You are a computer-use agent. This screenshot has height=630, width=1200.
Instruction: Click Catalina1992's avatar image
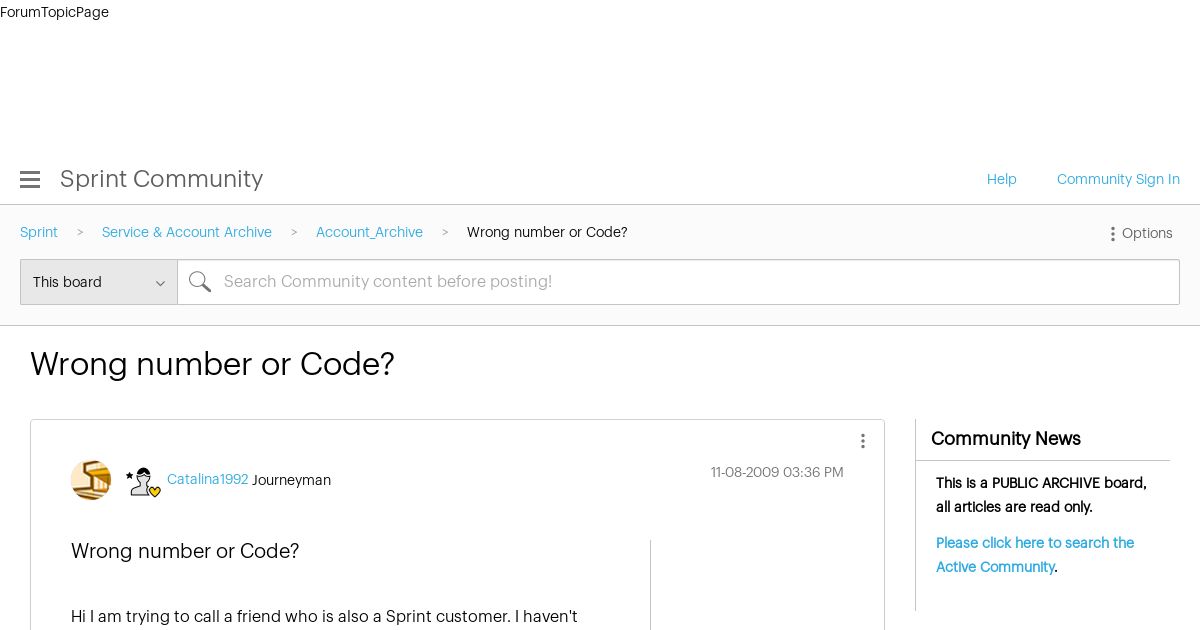click(x=91, y=480)
